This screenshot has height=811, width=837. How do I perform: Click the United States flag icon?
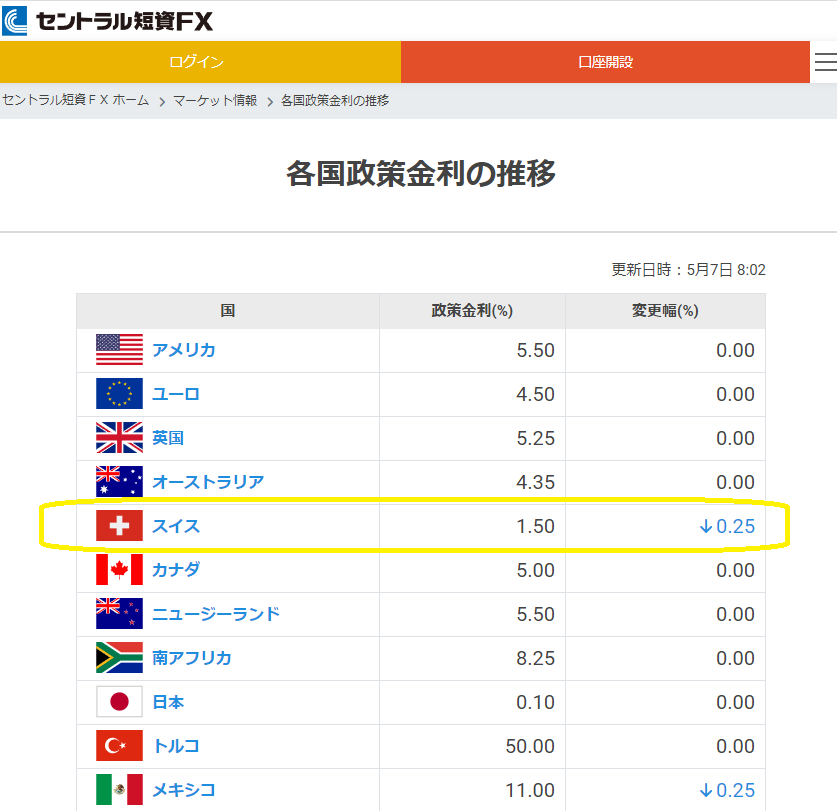[120, 350]
